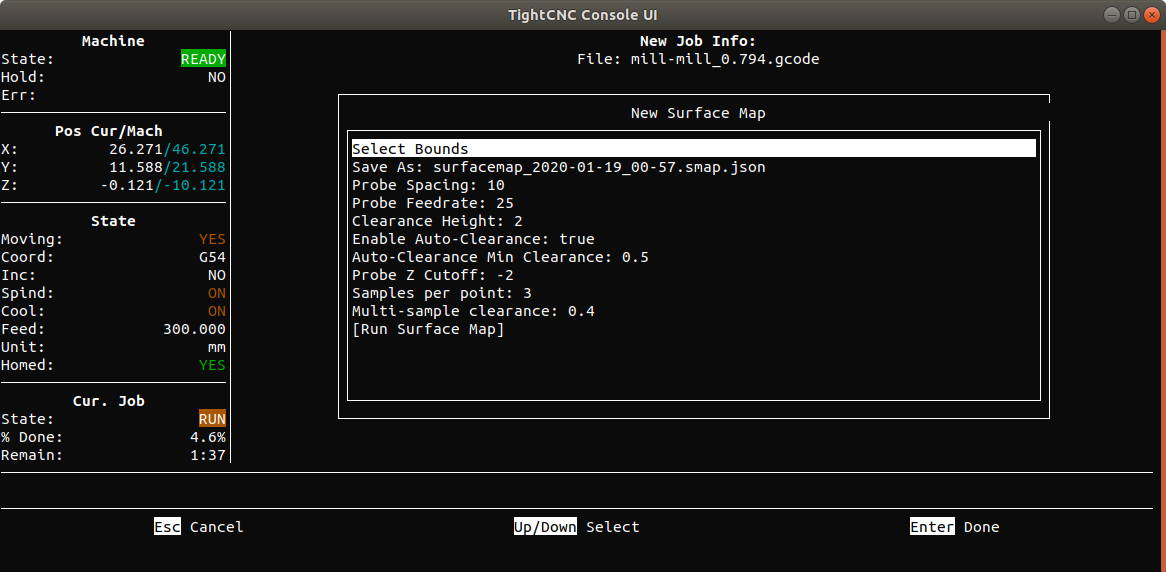Click the RUN job state indicator
This screenshot has width=1166, height=572.
click(x=212, y=419)
